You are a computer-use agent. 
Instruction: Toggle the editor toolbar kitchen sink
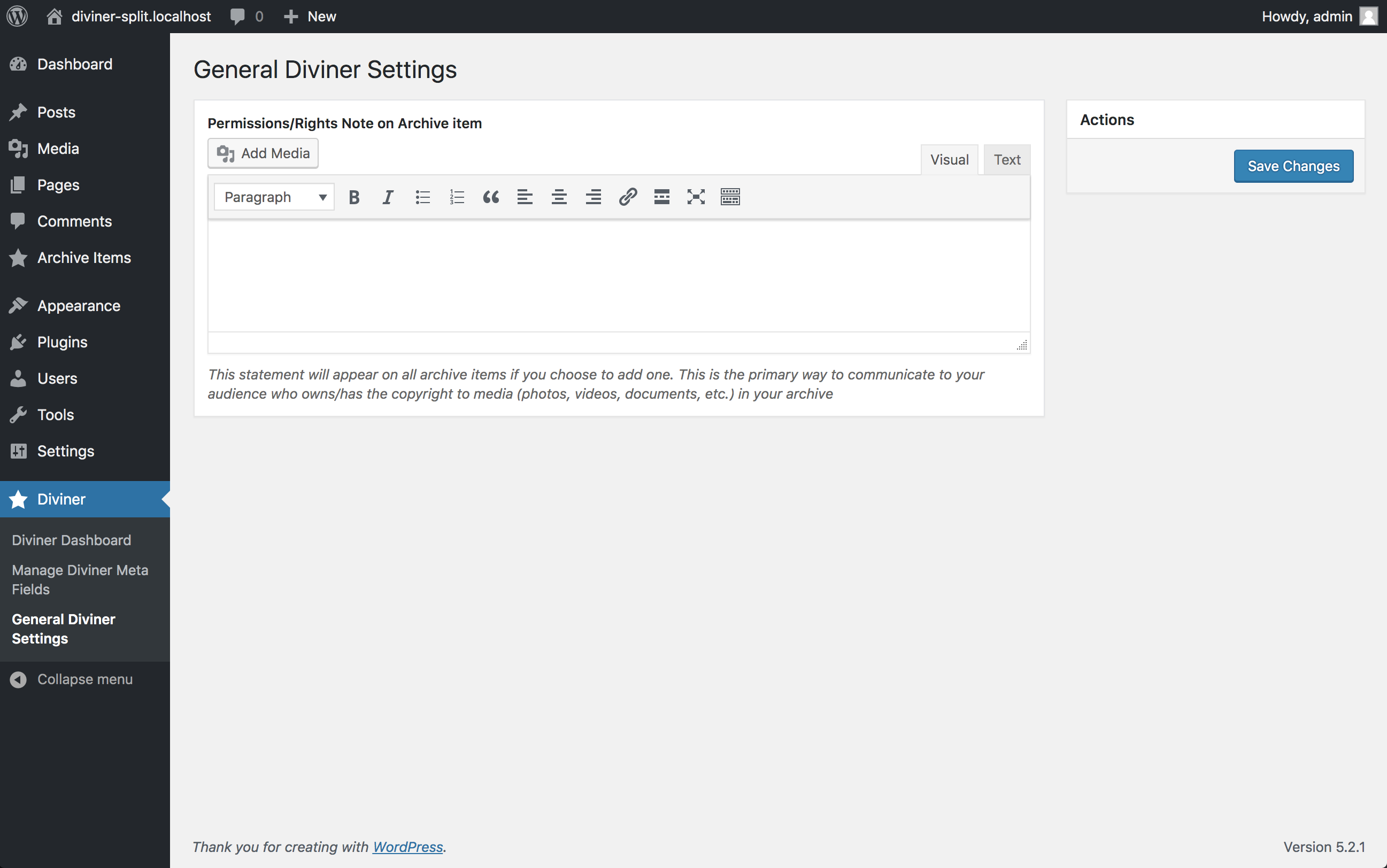pos(730,197)
